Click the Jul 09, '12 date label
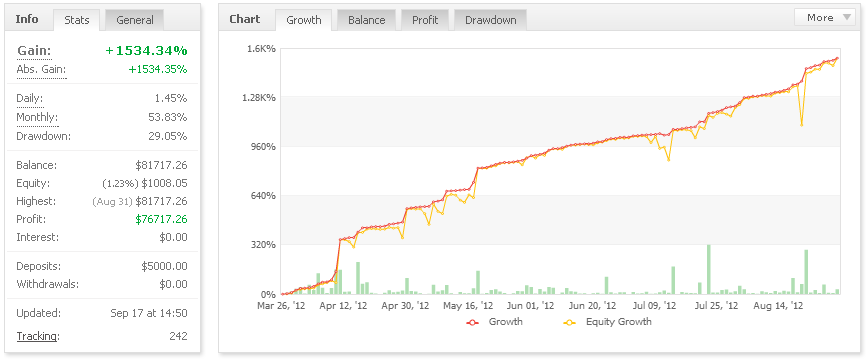Viewport: 867px width, 360px height. click(x=655, y=305)
